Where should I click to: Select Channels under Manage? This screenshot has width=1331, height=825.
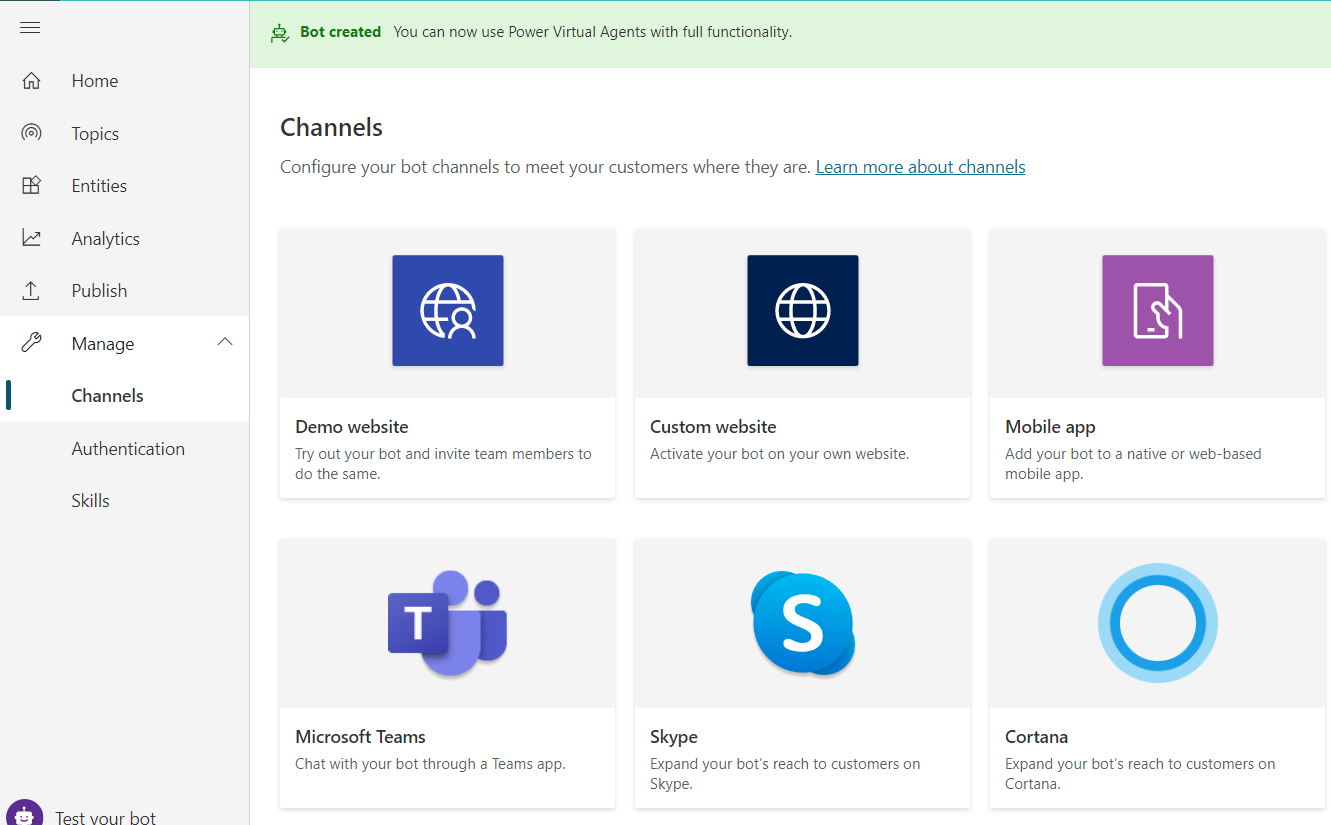[107, 396]
